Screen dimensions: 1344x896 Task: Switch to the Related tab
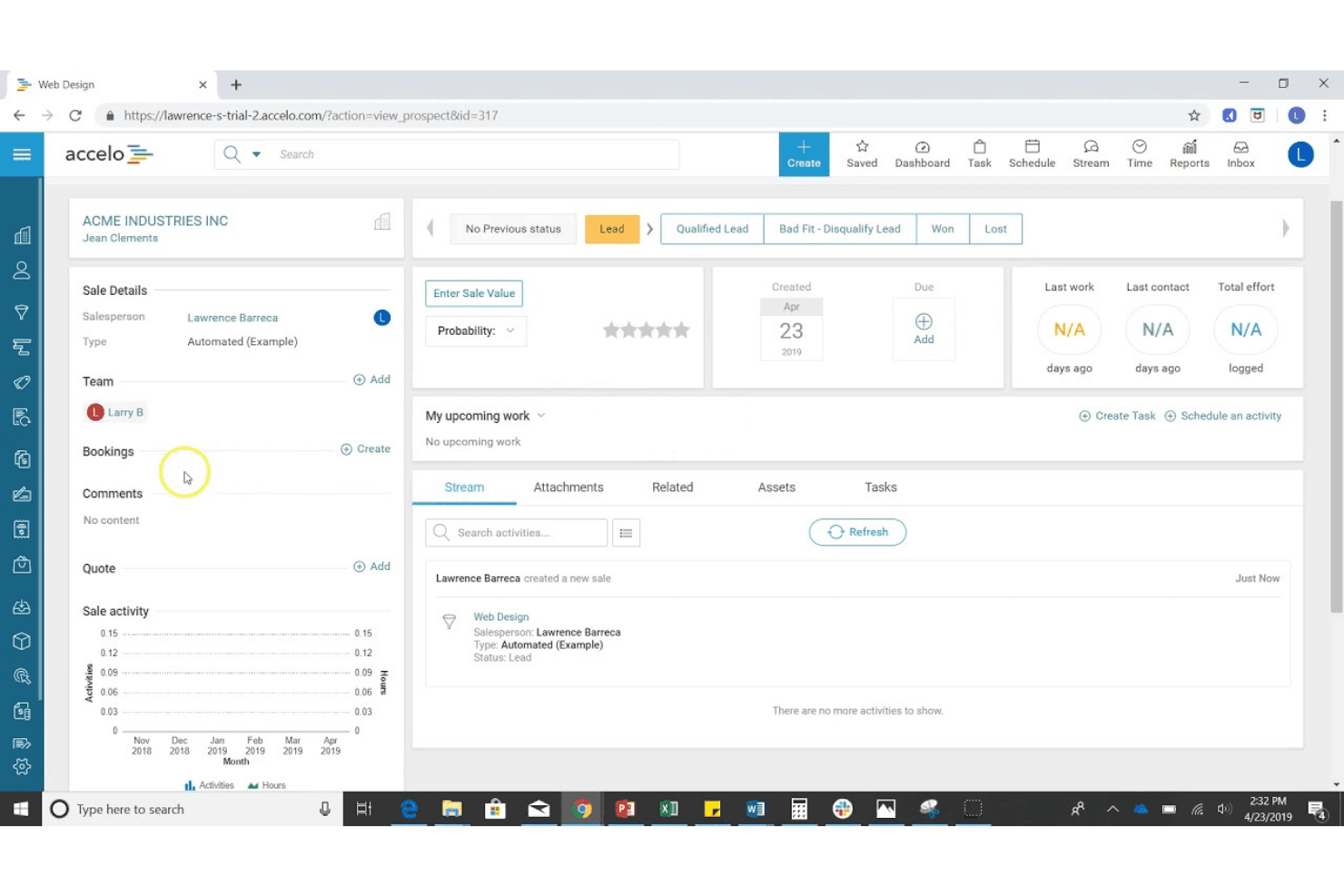672,487
